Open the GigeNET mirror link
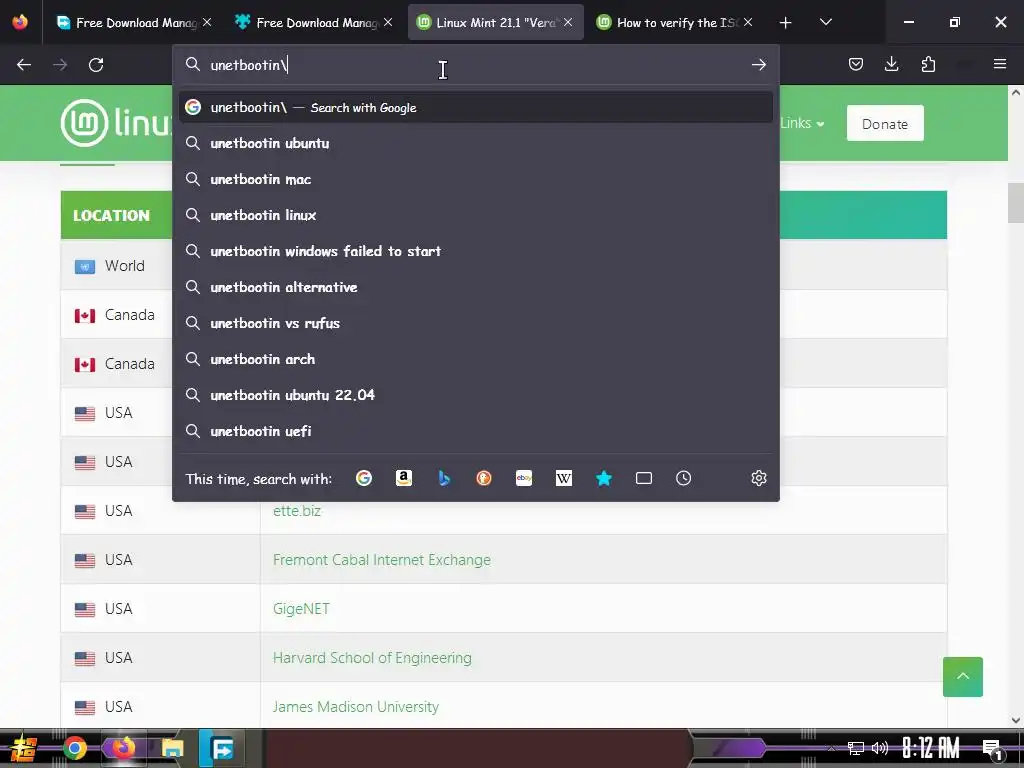Screen dimensions: 1024x768 (301, 609)
